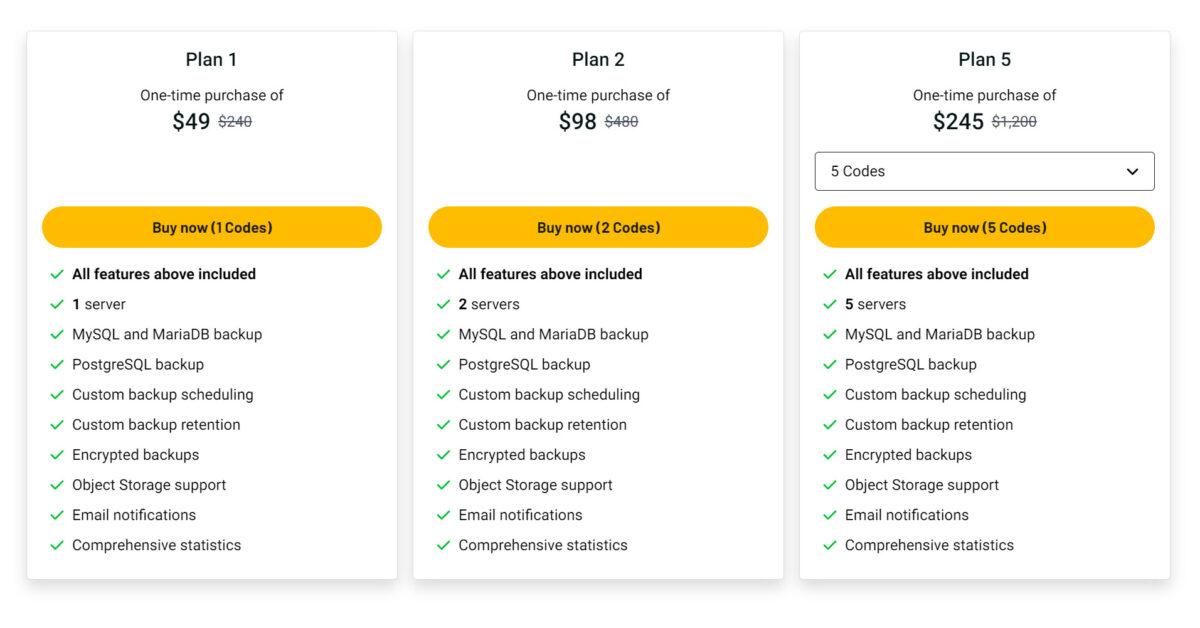1200x628 pixels.
Task: Click the "Plan 5" card title
Action: pos(984,59)
